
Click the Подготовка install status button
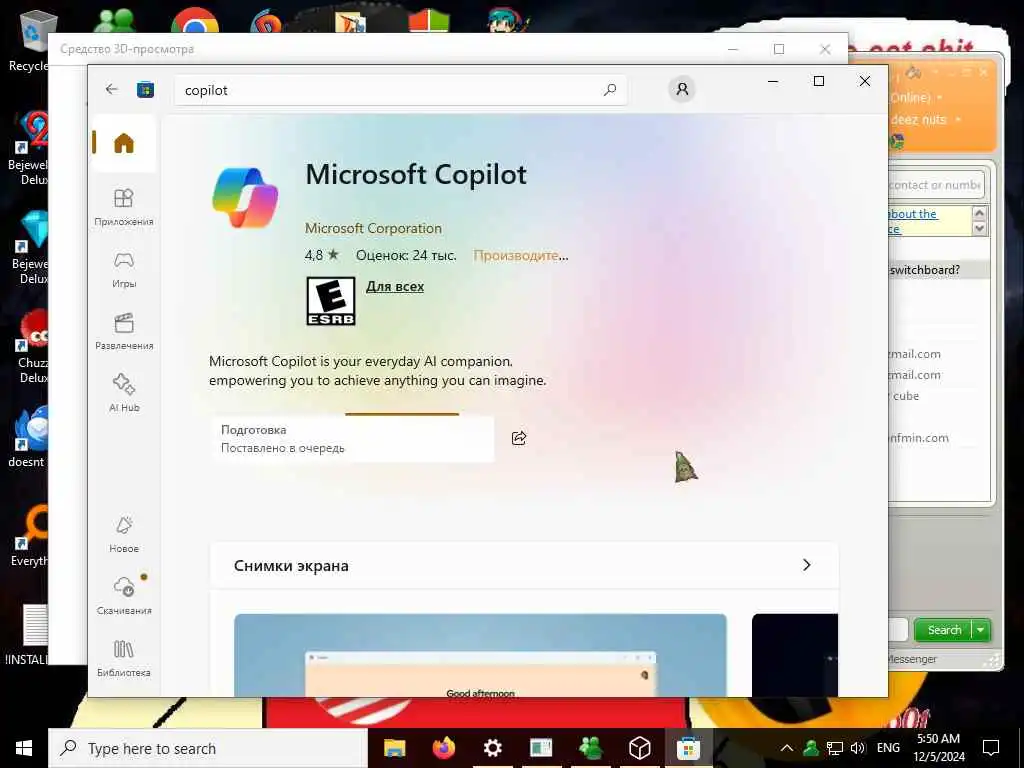coord(353,439)
